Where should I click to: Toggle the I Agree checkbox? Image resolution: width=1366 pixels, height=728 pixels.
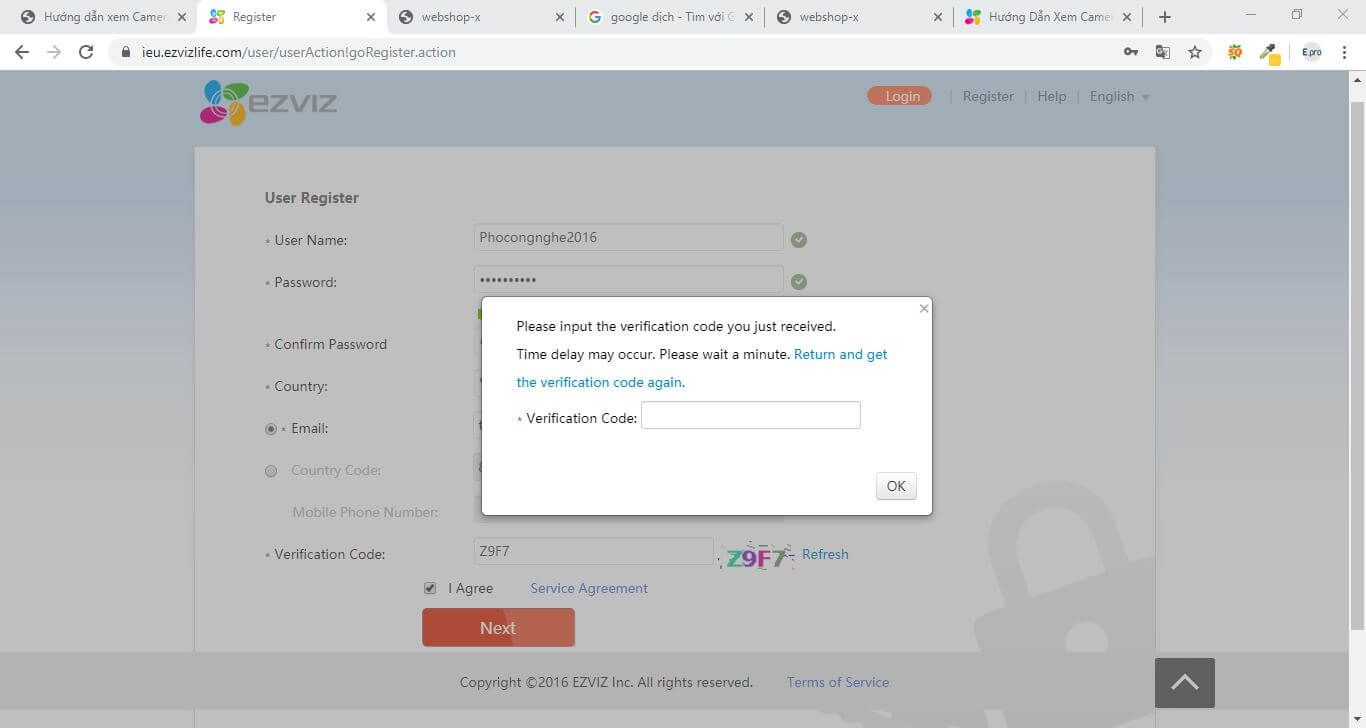click(430, 588)
